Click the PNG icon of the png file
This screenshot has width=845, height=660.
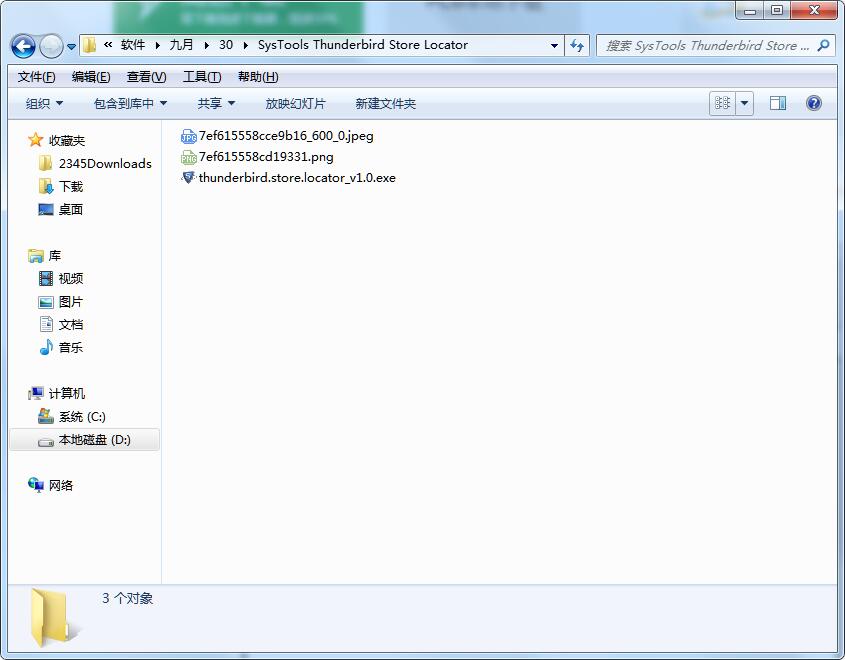coord(188,157)
